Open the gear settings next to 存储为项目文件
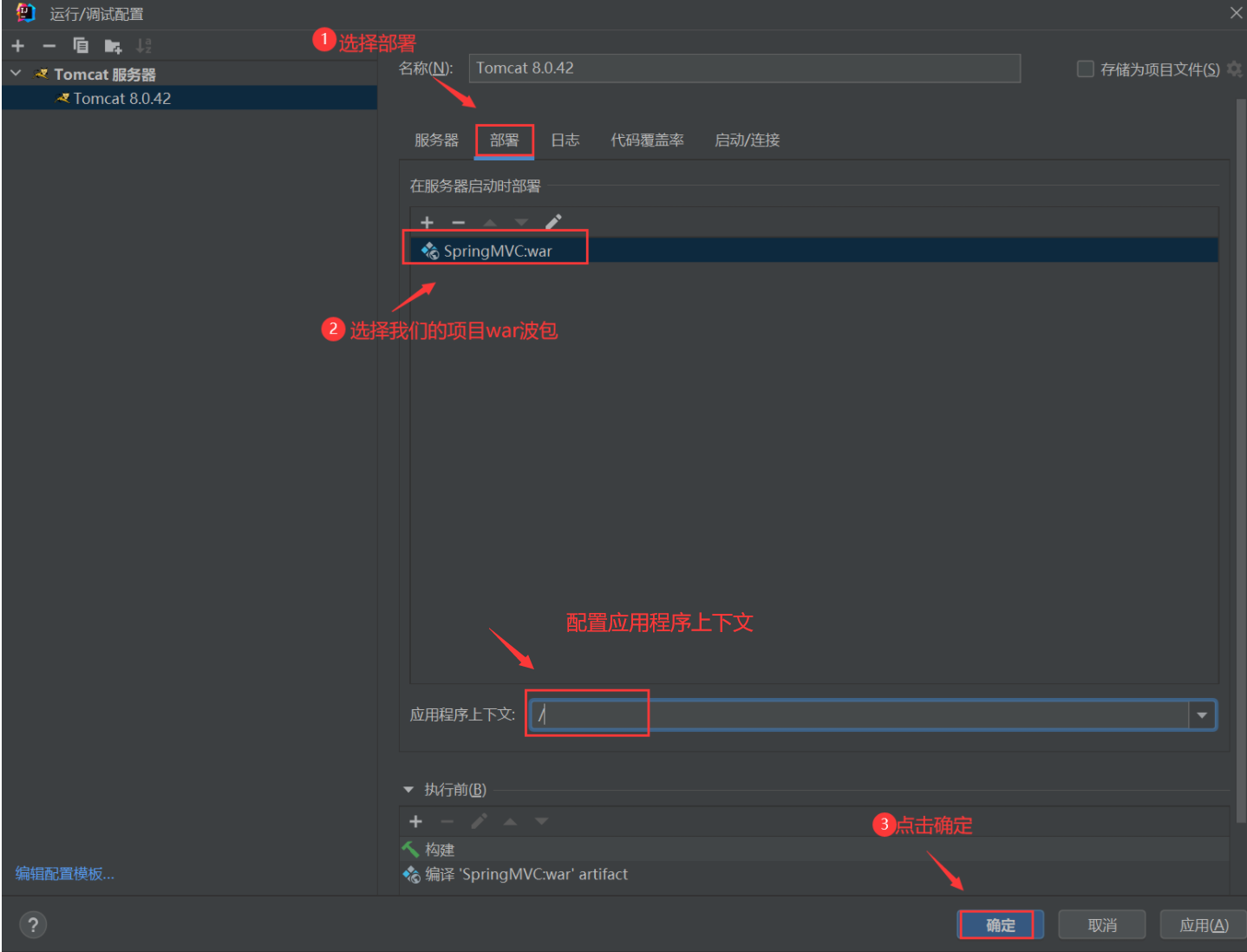The width and height of the screenshot is (1247, 952). [x=1234, y=69]
